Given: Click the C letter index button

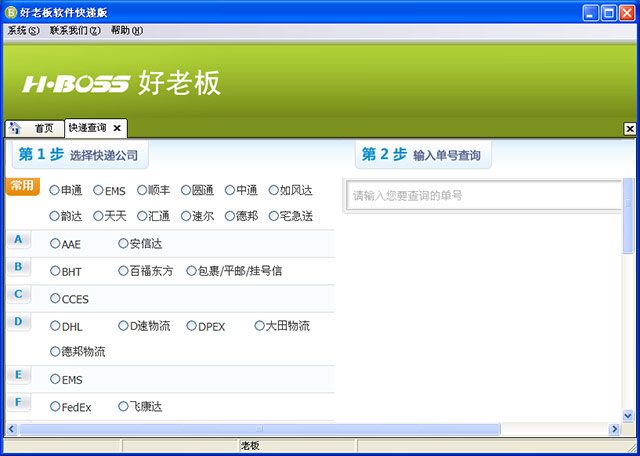Looking at the screenshot, I should (19, 294).
